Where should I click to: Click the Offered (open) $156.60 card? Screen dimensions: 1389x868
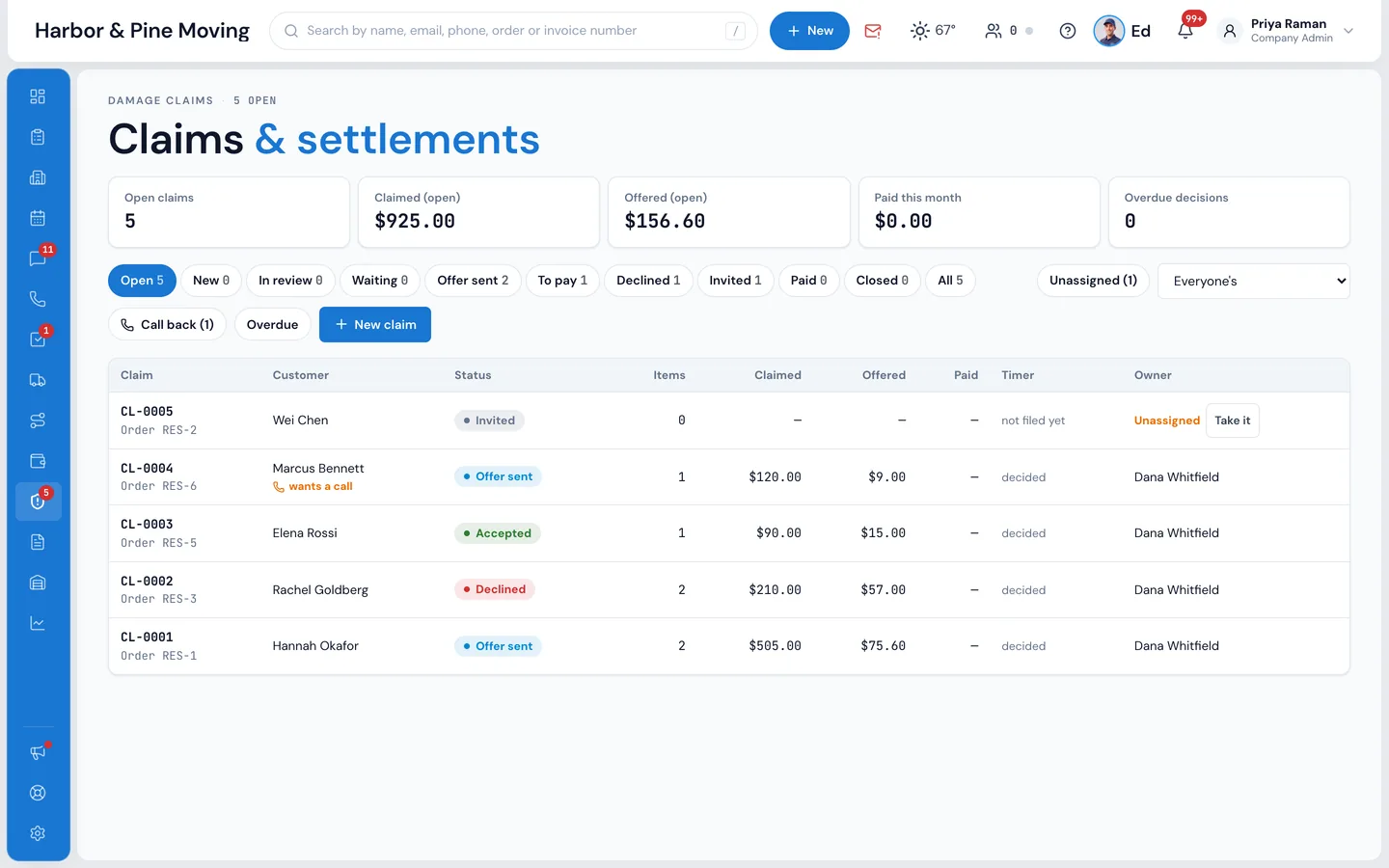click(x=729, y=212)
